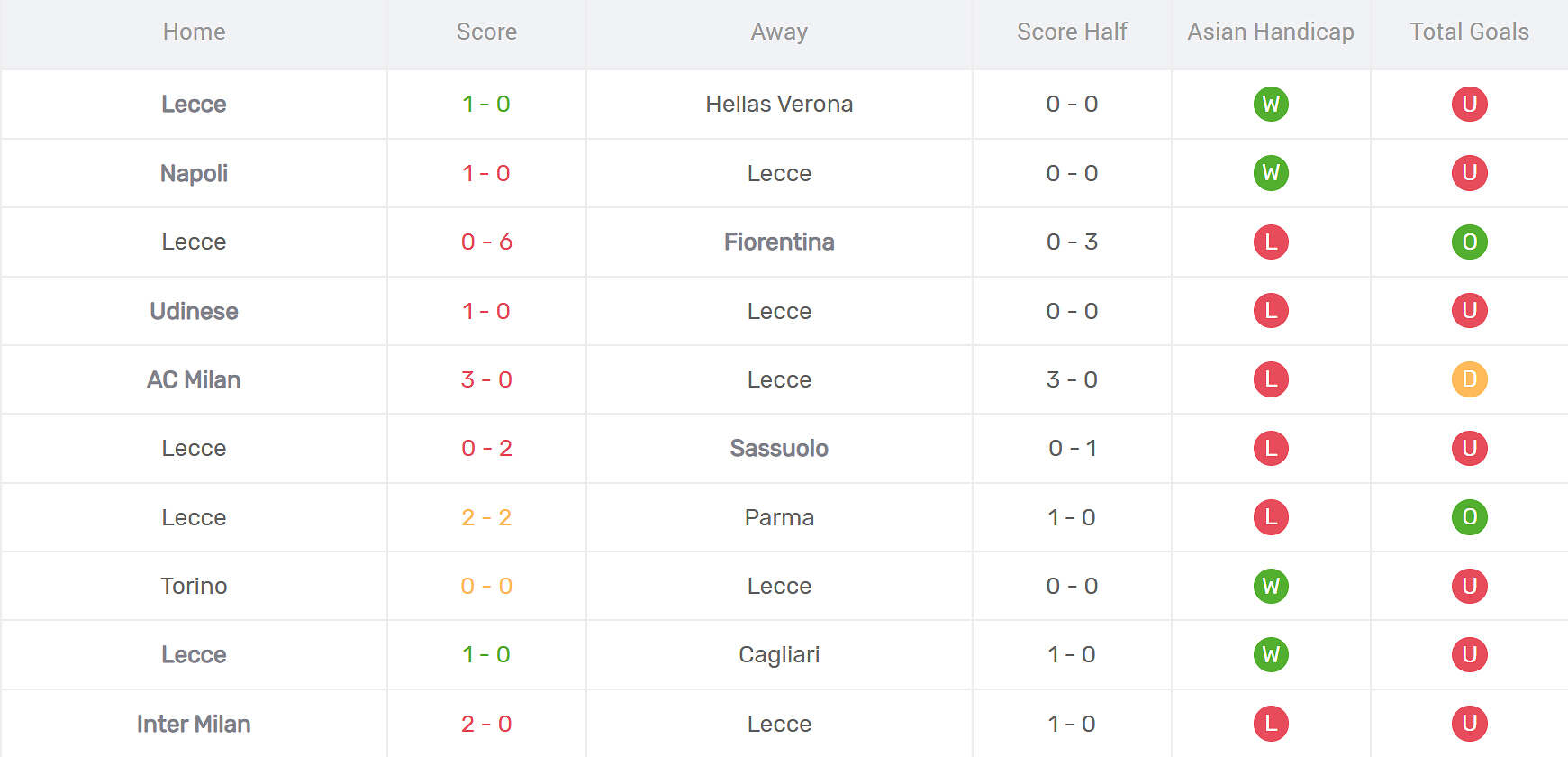
Task: Click the green W badge in Cagliari row
Action: click(1271, 654)
